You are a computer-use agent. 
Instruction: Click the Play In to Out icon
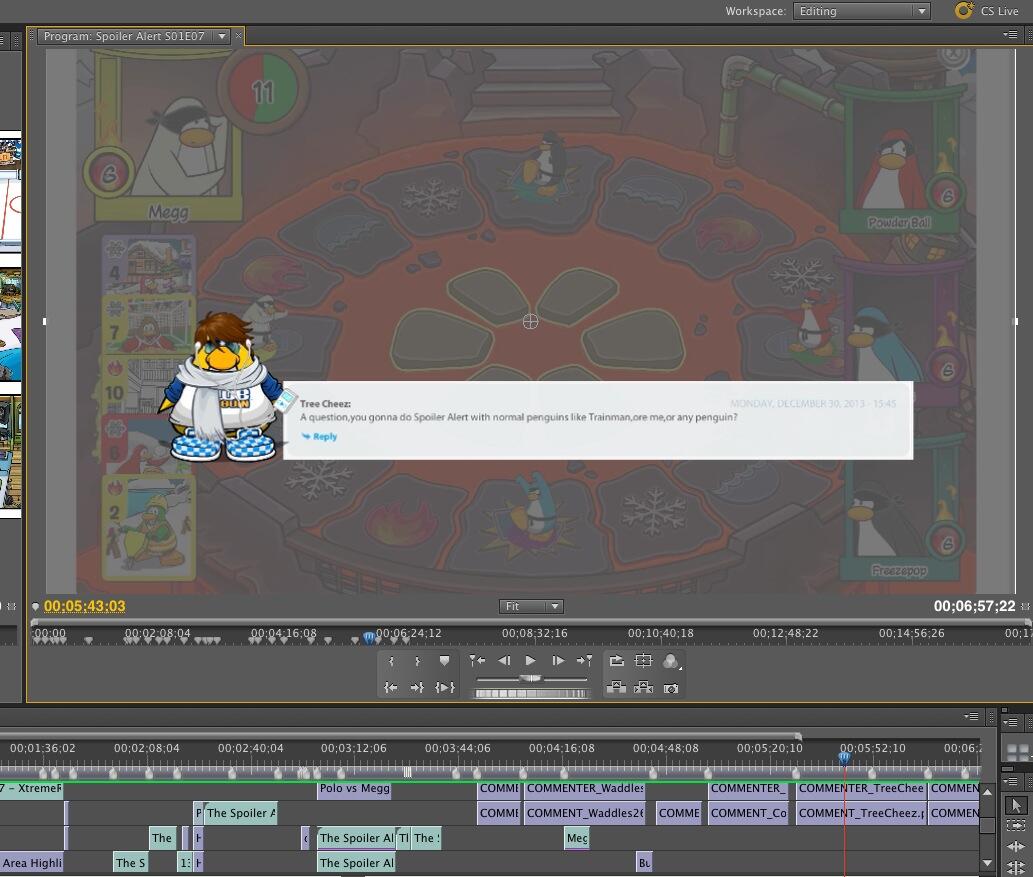(x=445, y=688)
